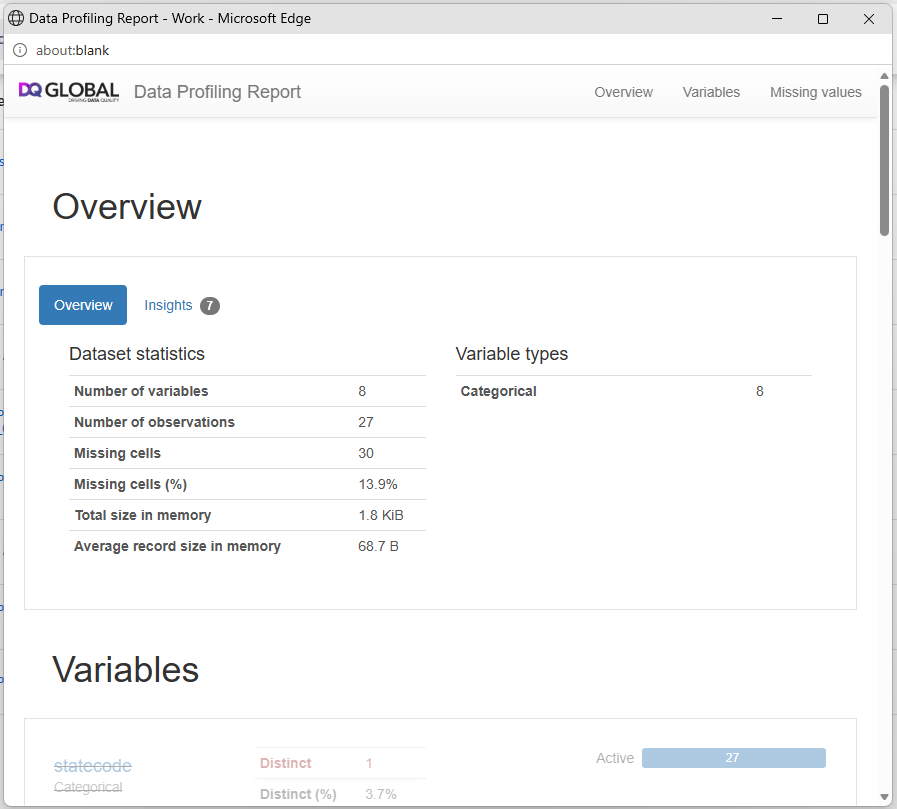Viewport: 897px width, 809px height.
Task: Click the 'Distinct (%)' label
Action: [x=298, y=794]
